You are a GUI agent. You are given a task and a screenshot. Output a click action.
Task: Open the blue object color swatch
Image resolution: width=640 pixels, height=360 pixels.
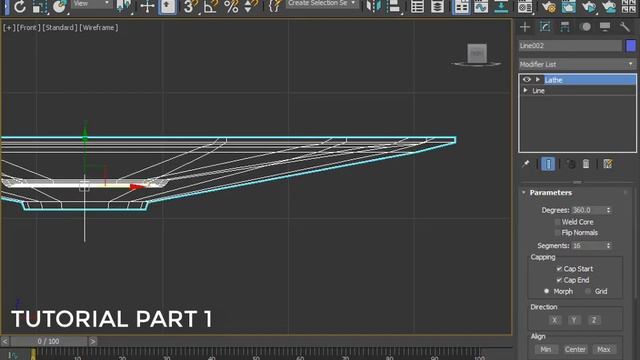[x=631, y=46]
